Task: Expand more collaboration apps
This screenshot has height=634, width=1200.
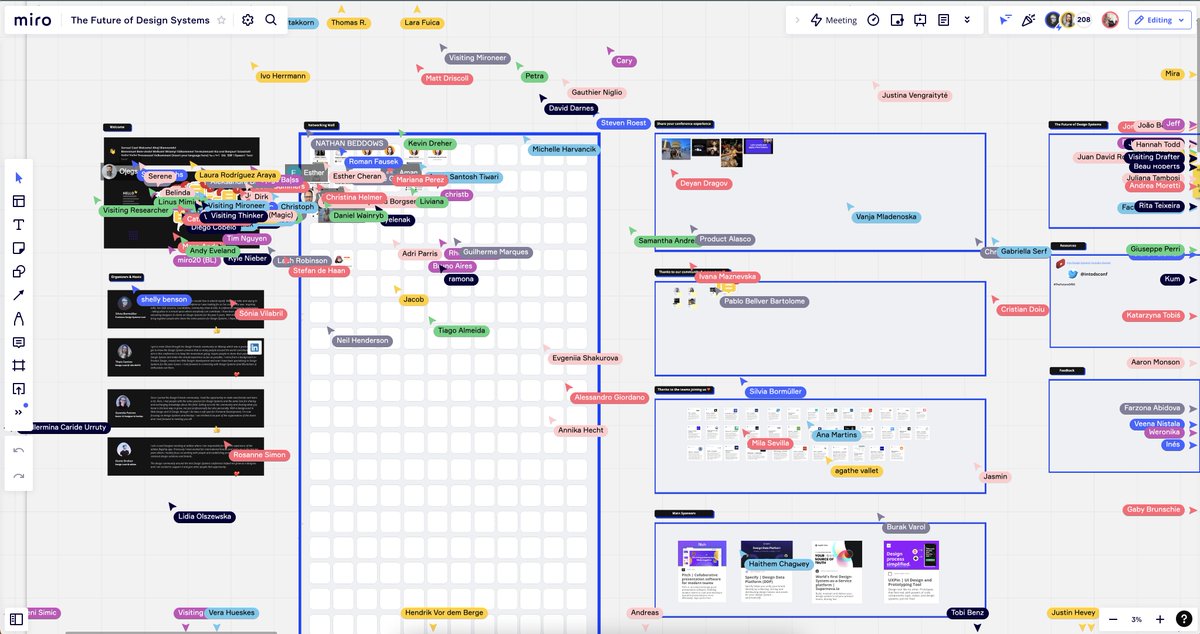Action: point(967,20)
